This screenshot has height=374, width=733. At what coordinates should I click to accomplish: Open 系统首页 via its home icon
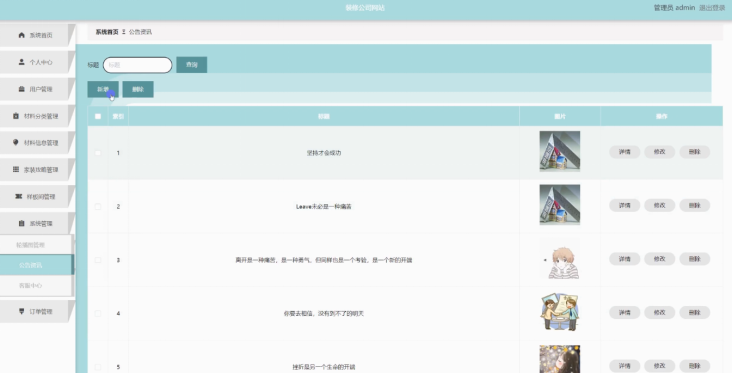(x=22, y=35)
